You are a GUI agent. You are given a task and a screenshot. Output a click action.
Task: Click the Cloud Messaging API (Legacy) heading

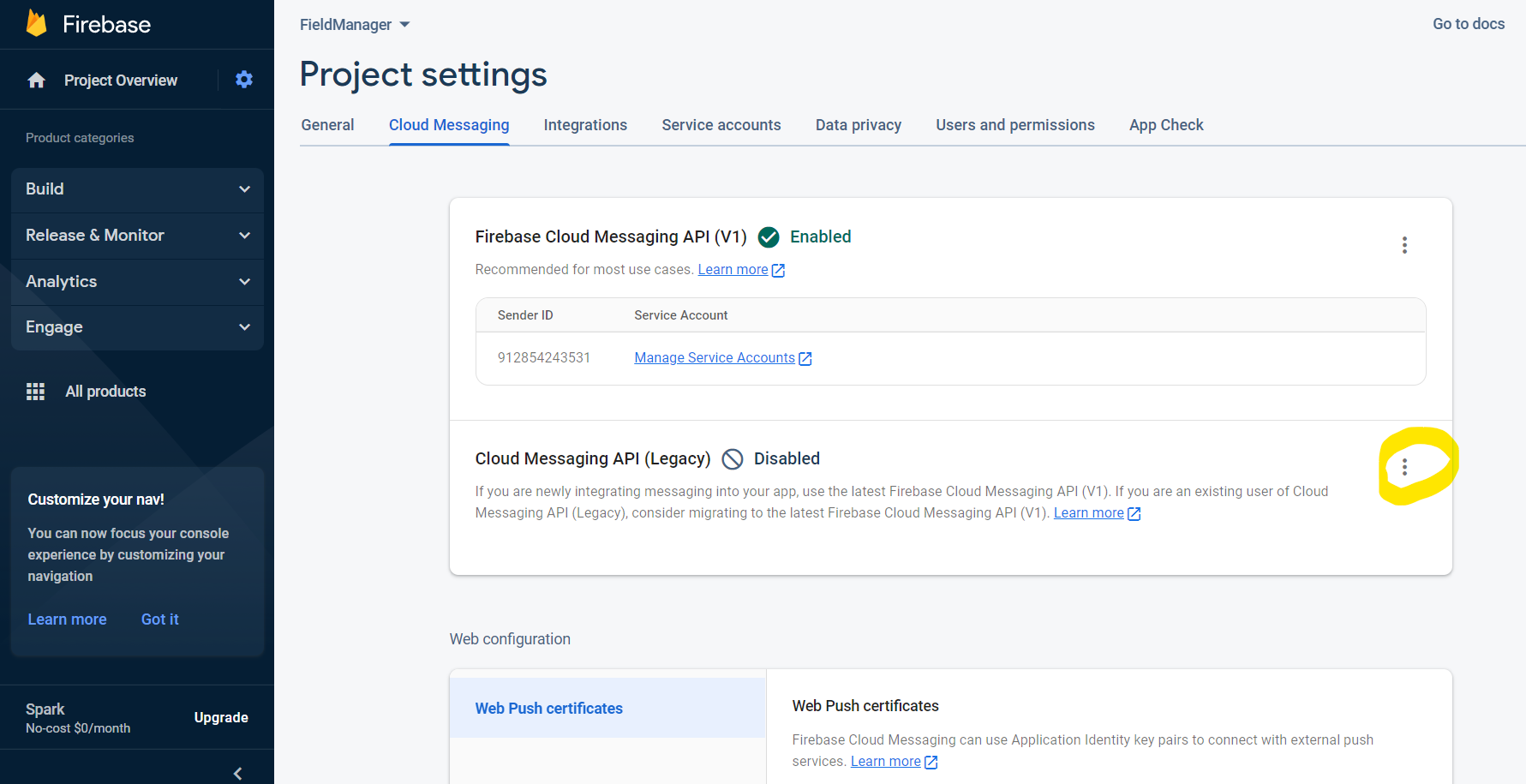click(593, 459)
